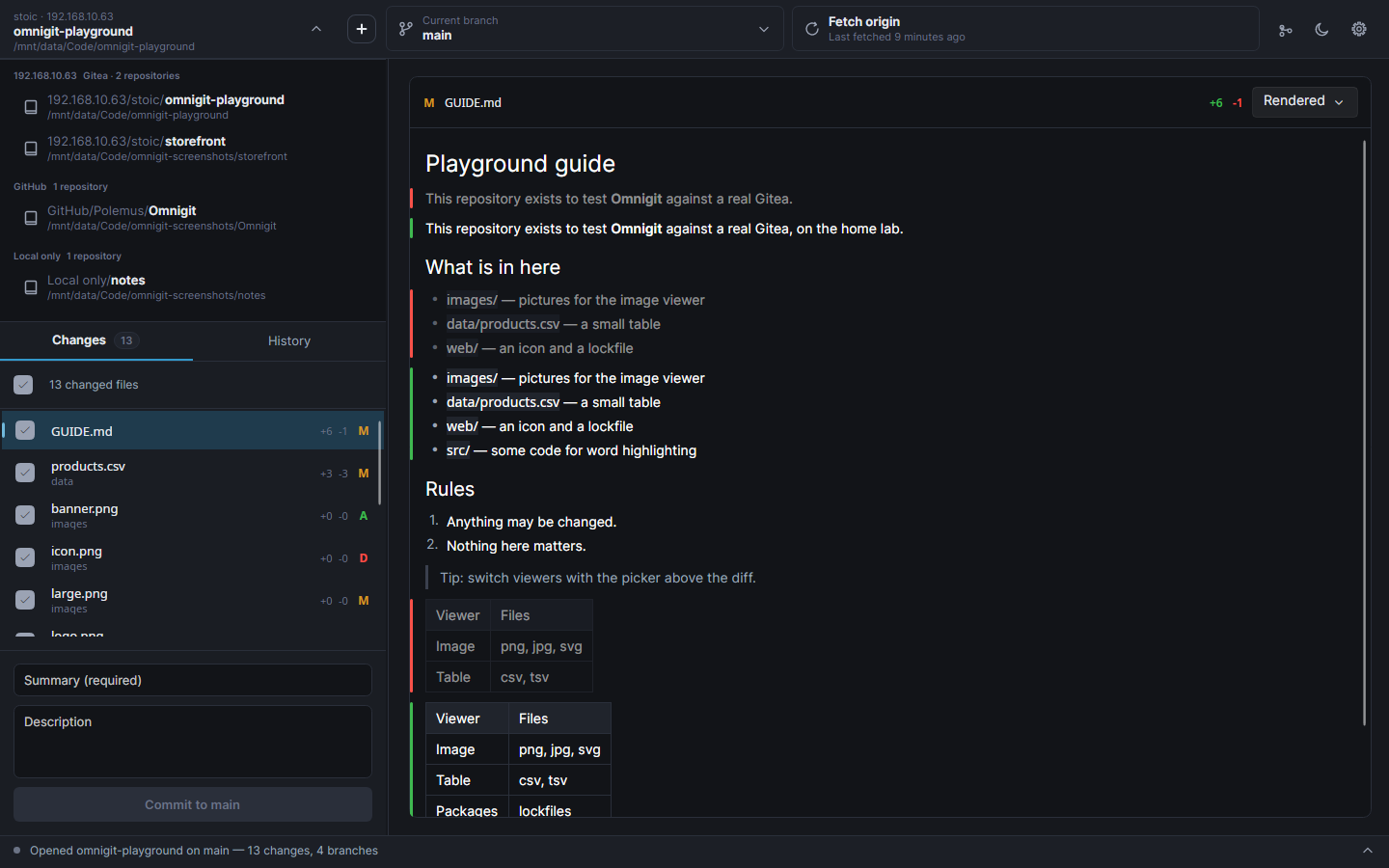Viewport: 1389px width, 868px height.
Task: Uncheck the icon.png checkbox
Action: tap(25, 557)
